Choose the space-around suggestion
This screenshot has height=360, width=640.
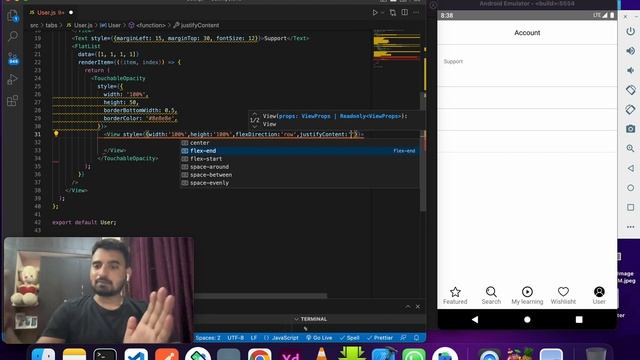click(299, 167)
